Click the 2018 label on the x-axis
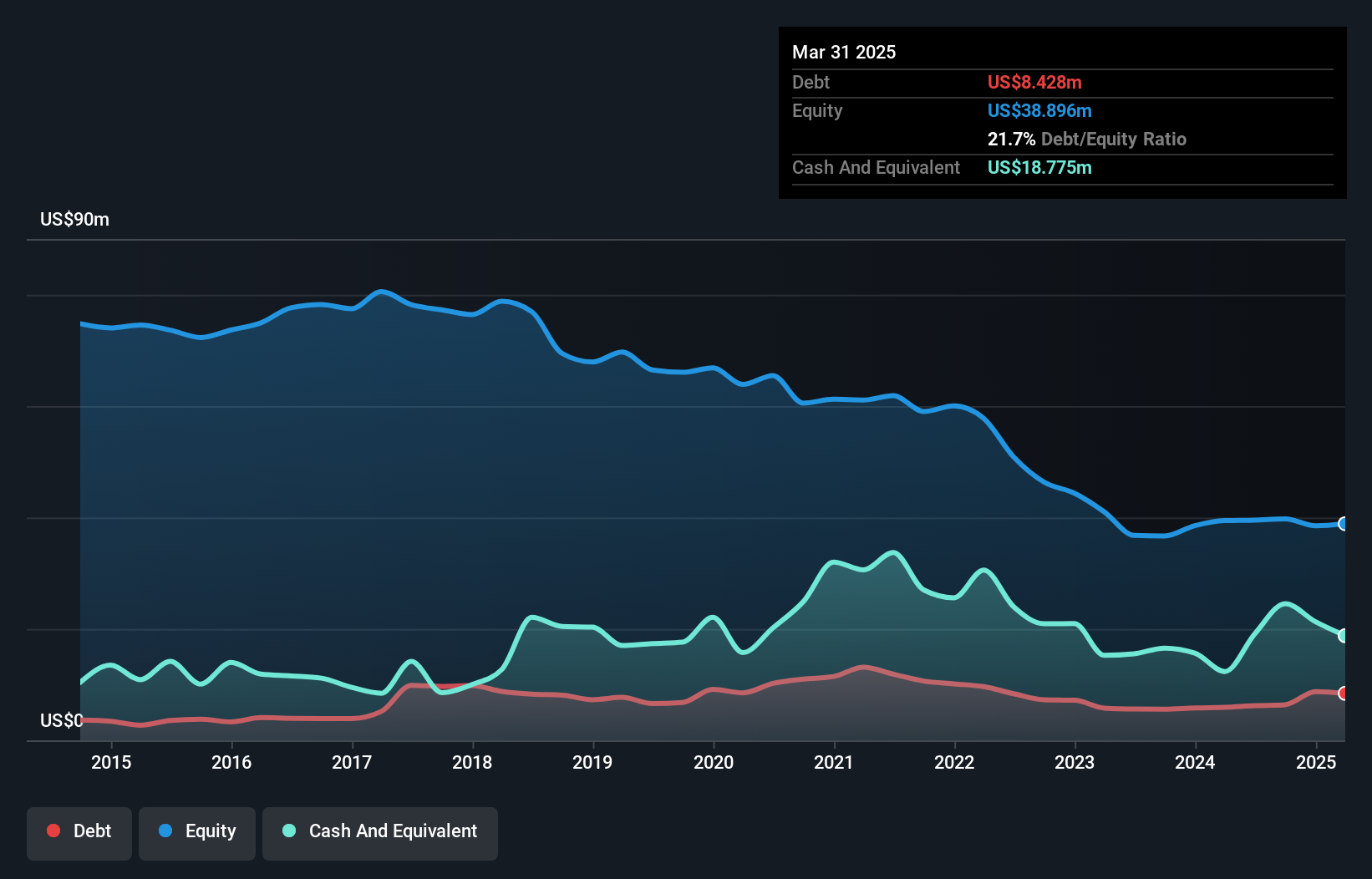The image size is (1372, 879). [472, 762]
